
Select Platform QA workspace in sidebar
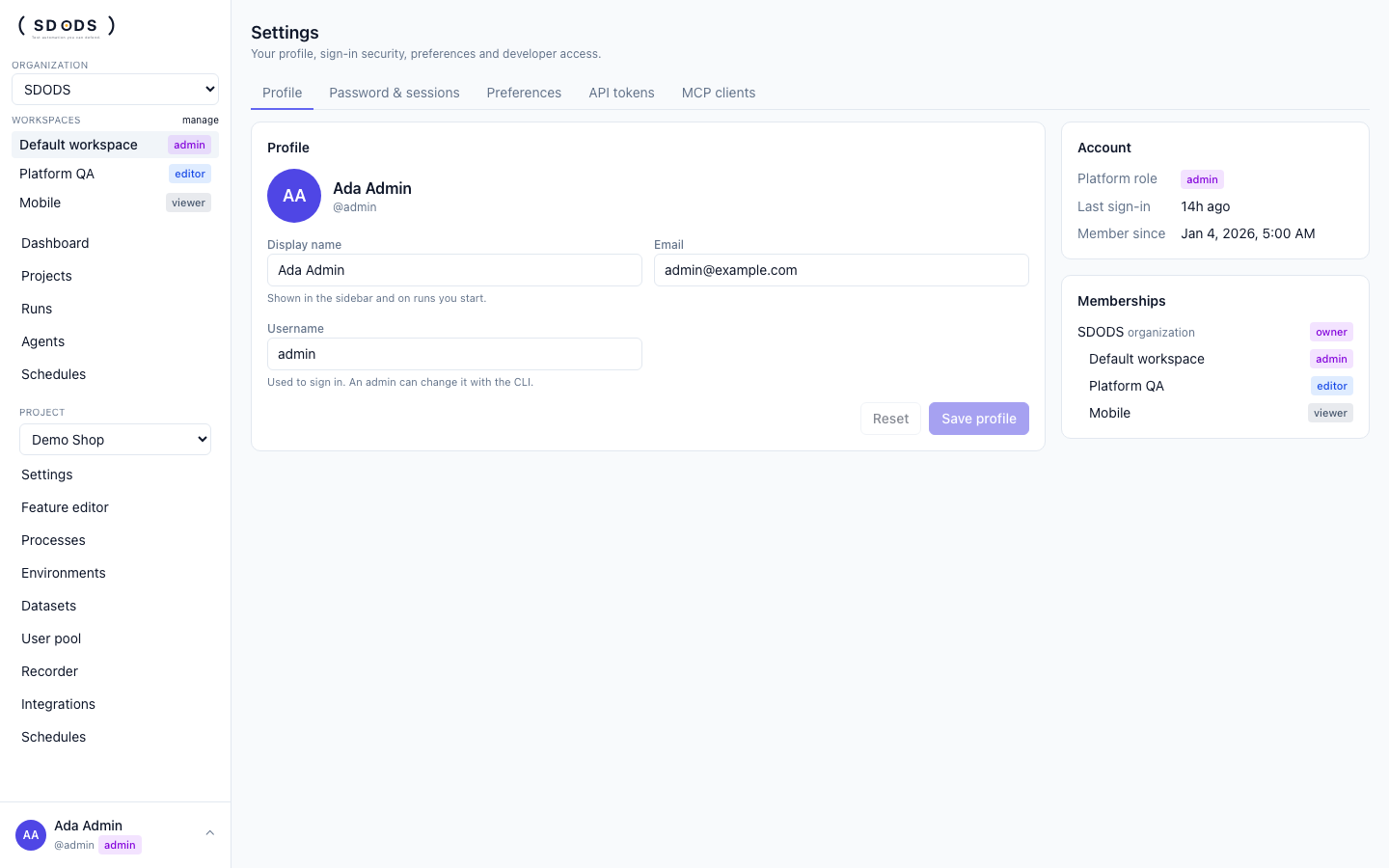(x=115, y=174)
